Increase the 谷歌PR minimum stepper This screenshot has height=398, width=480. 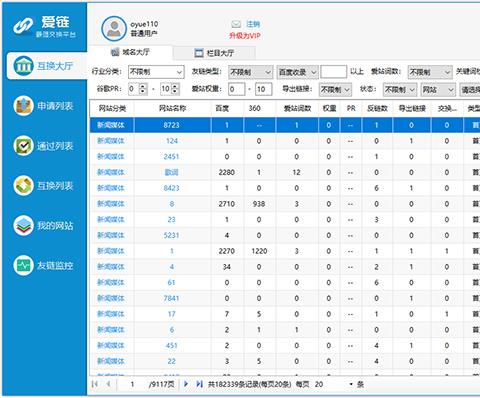[x=143, y=86]
